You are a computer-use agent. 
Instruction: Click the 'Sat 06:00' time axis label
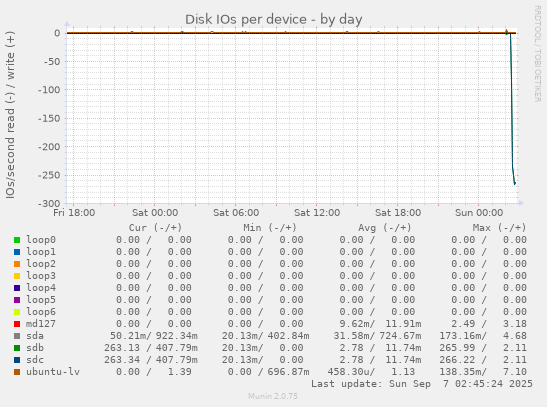(236, 213)
